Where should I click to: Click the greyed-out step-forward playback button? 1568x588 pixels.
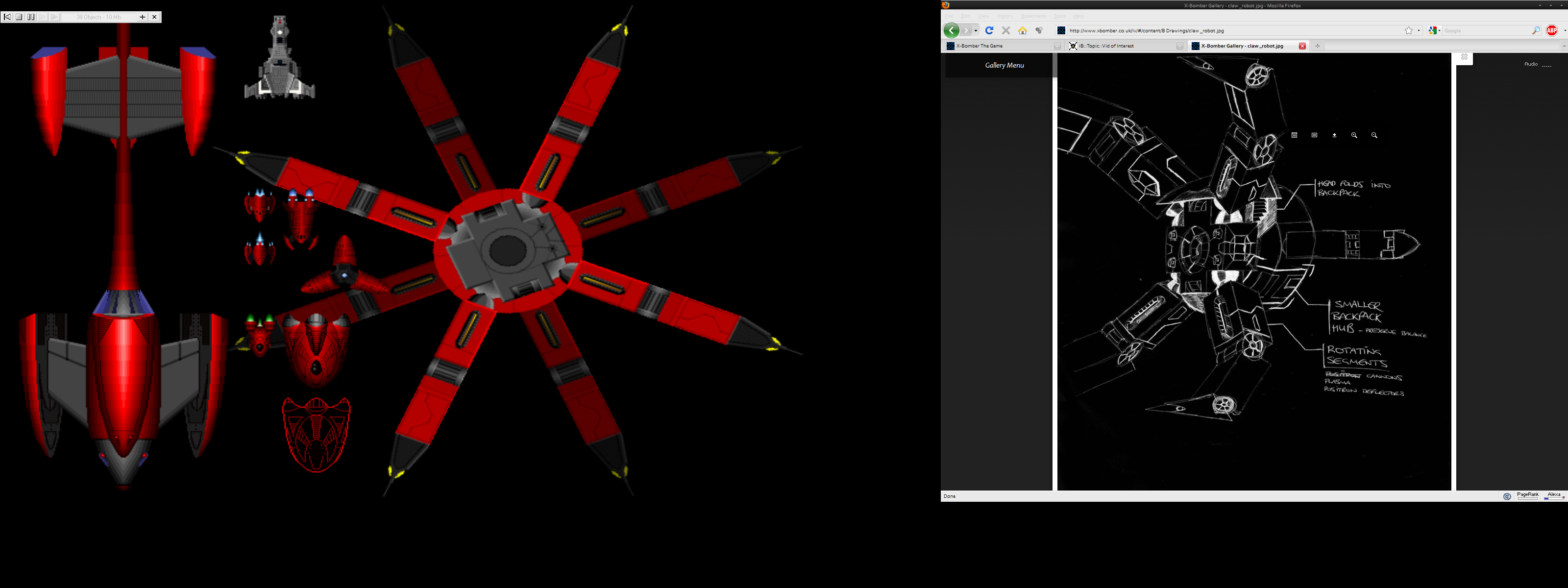[x=43, y=17]
